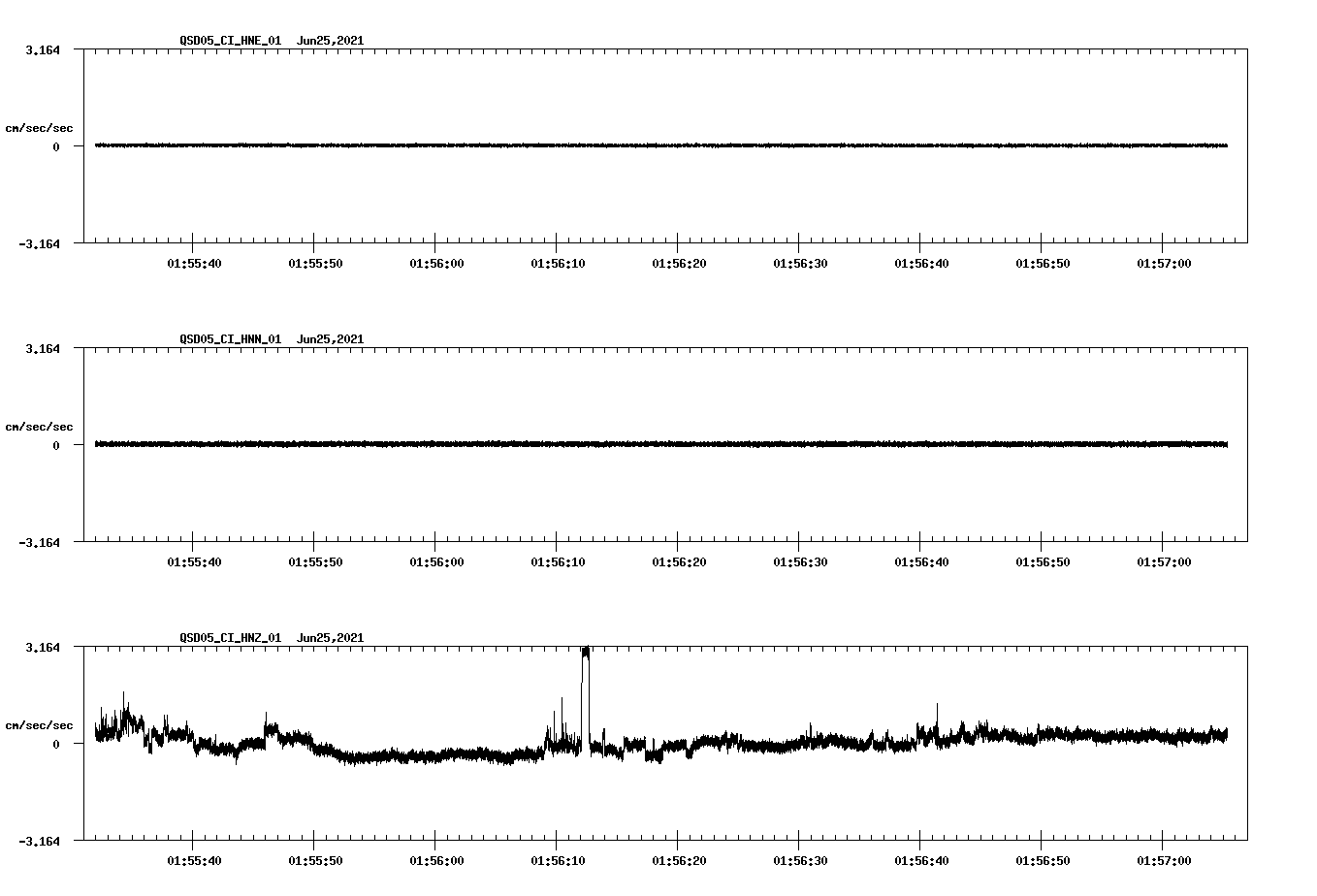Click the 01:55:50 label under the HNN plot
1317x896 pixels.
(314, 562)
